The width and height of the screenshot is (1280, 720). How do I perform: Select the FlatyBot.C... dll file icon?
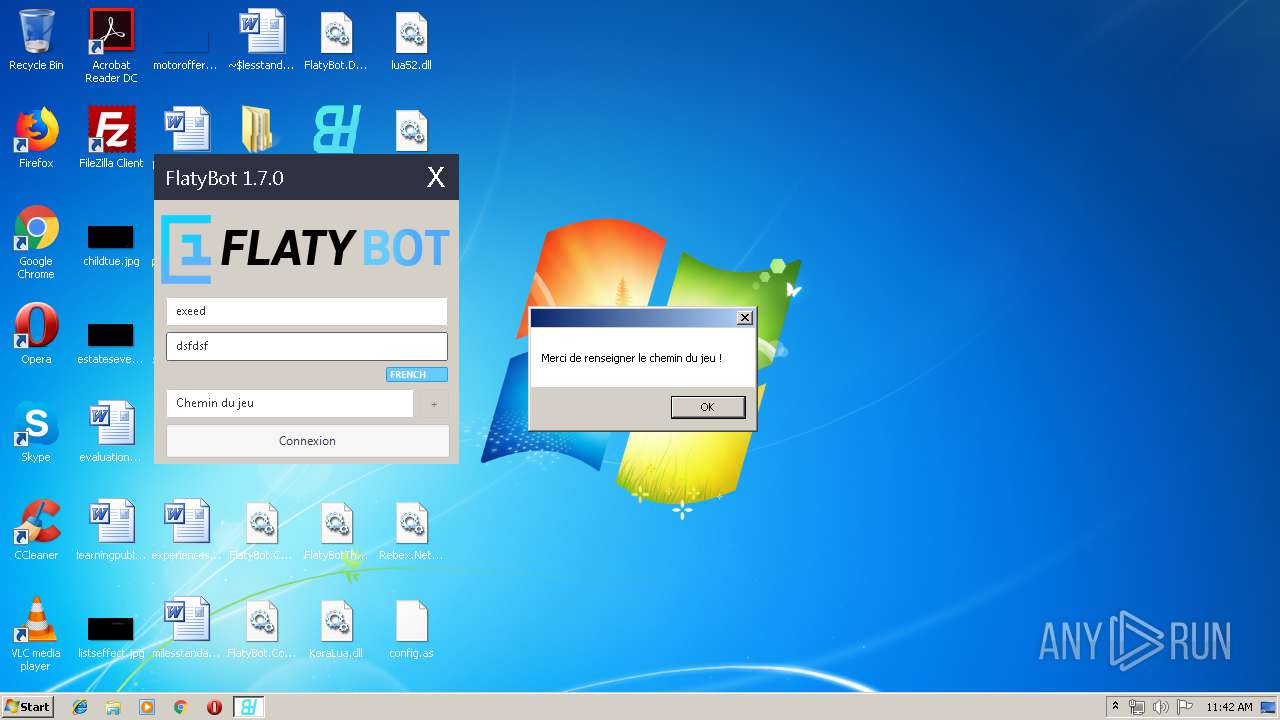pos(261,530)
